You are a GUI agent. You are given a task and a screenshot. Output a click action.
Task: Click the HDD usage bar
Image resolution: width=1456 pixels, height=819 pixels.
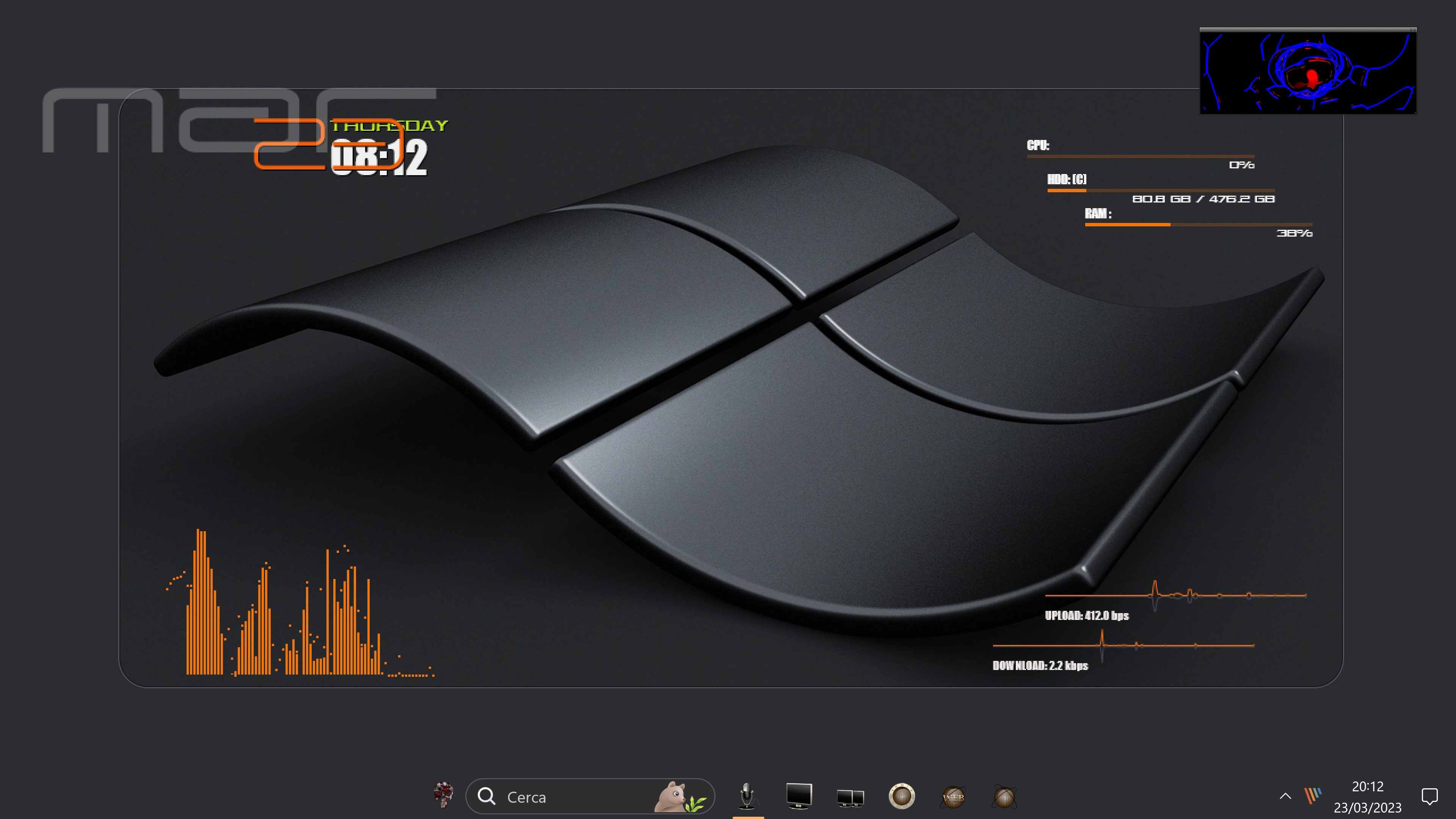coord(1161,190)
